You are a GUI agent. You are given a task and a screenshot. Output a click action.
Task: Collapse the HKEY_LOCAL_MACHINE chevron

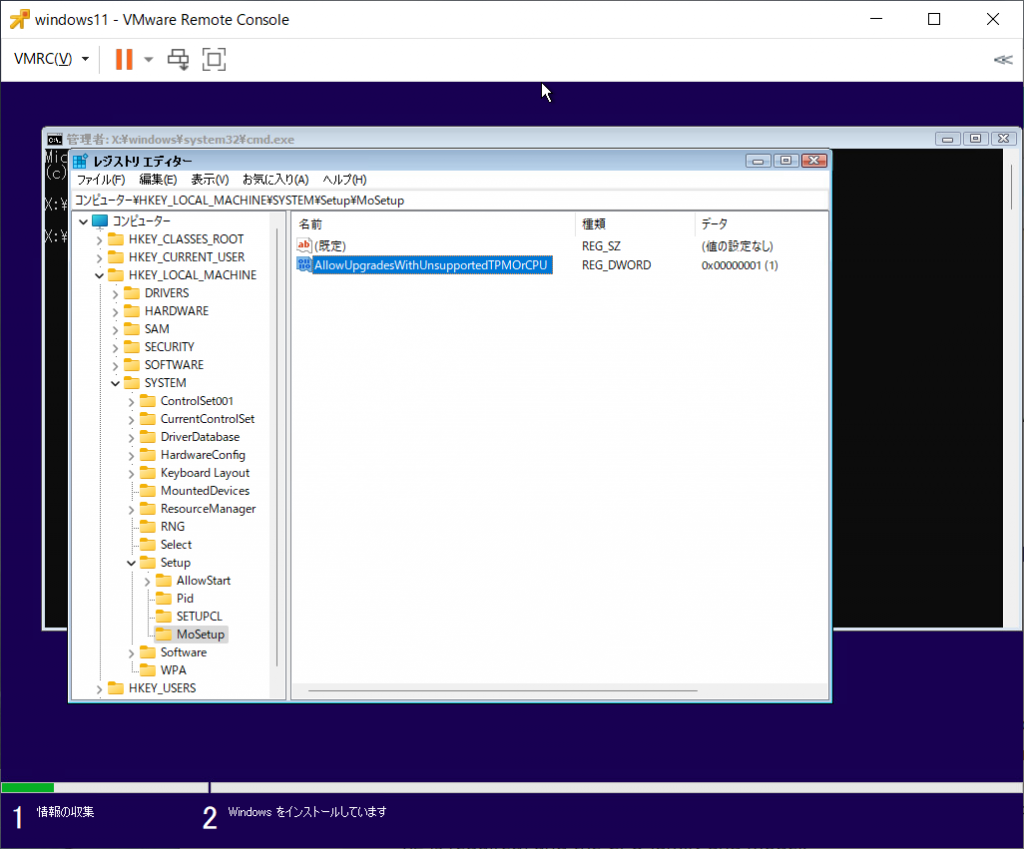coord(99,276)
